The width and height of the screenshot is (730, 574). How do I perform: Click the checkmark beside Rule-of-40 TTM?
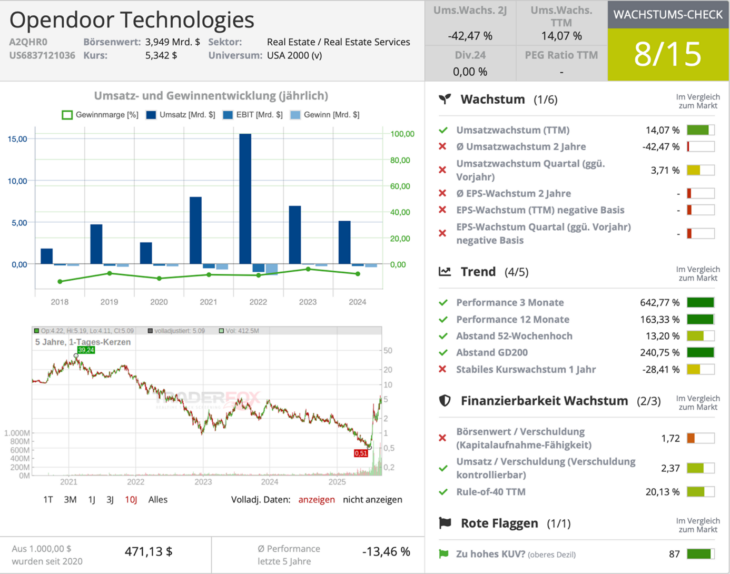(443, 492)
